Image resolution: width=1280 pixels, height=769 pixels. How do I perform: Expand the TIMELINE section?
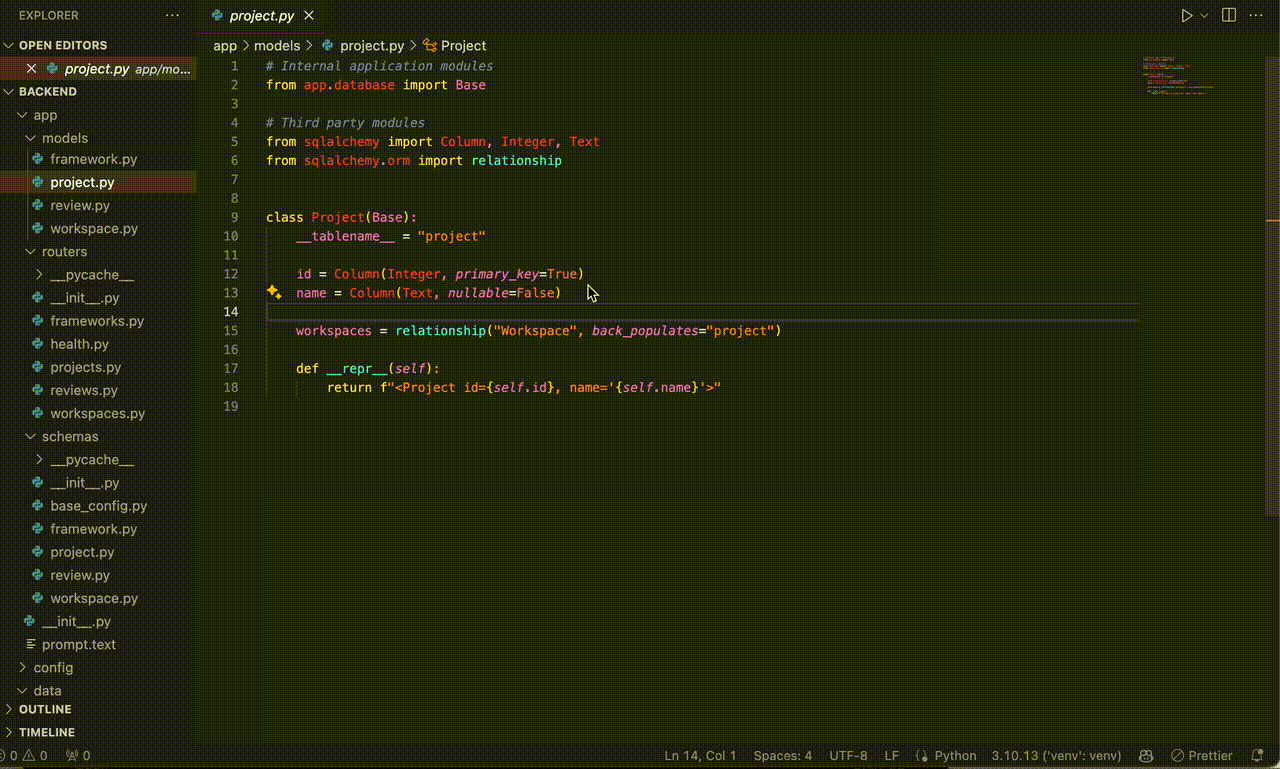46,732
